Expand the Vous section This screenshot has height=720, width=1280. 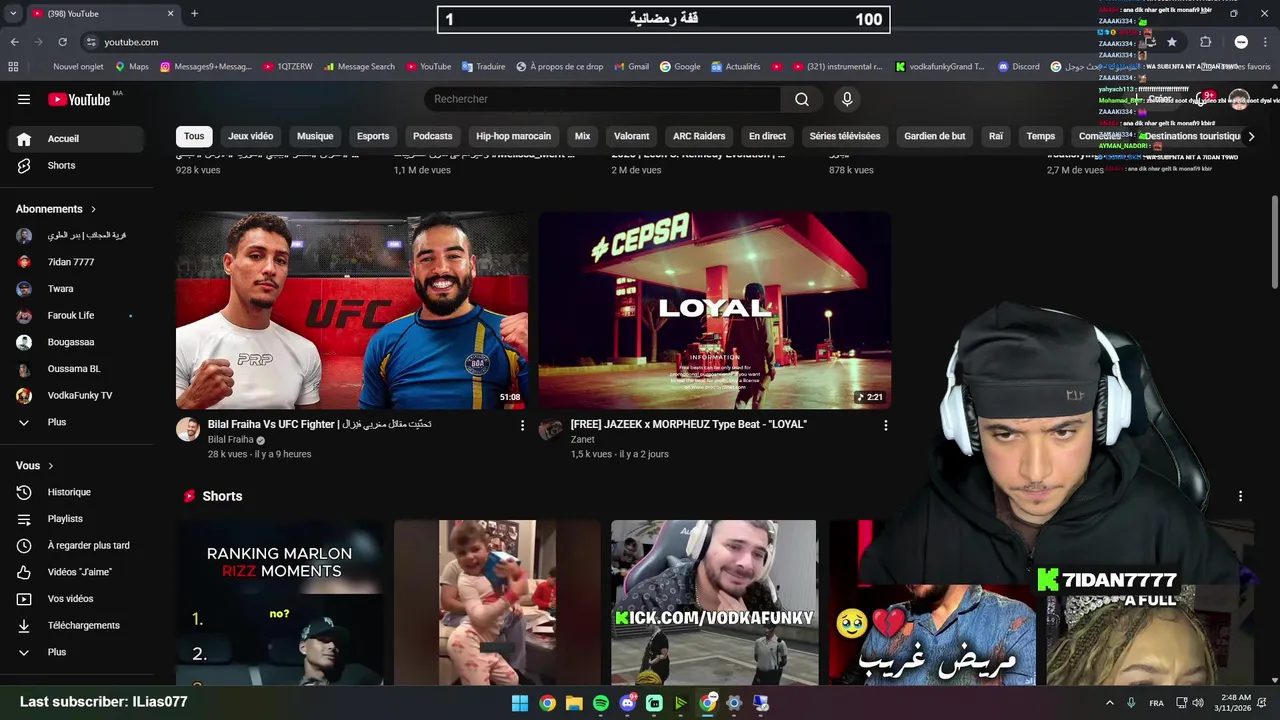click(x=35, y=466)
